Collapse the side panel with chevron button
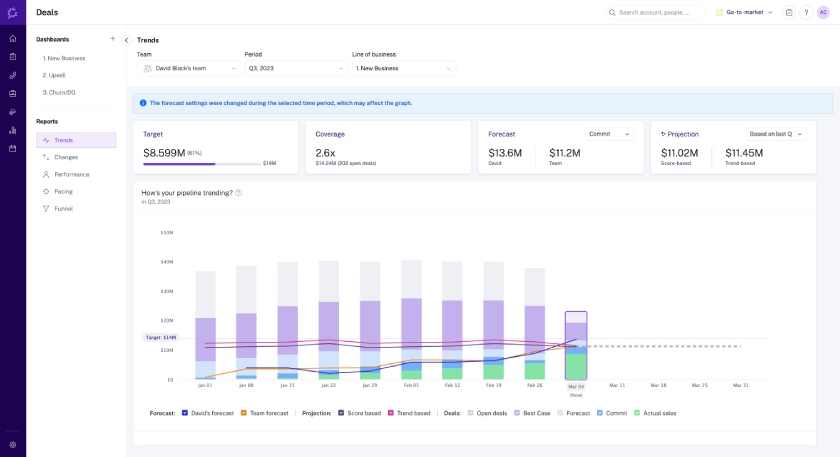 [126, 40]
